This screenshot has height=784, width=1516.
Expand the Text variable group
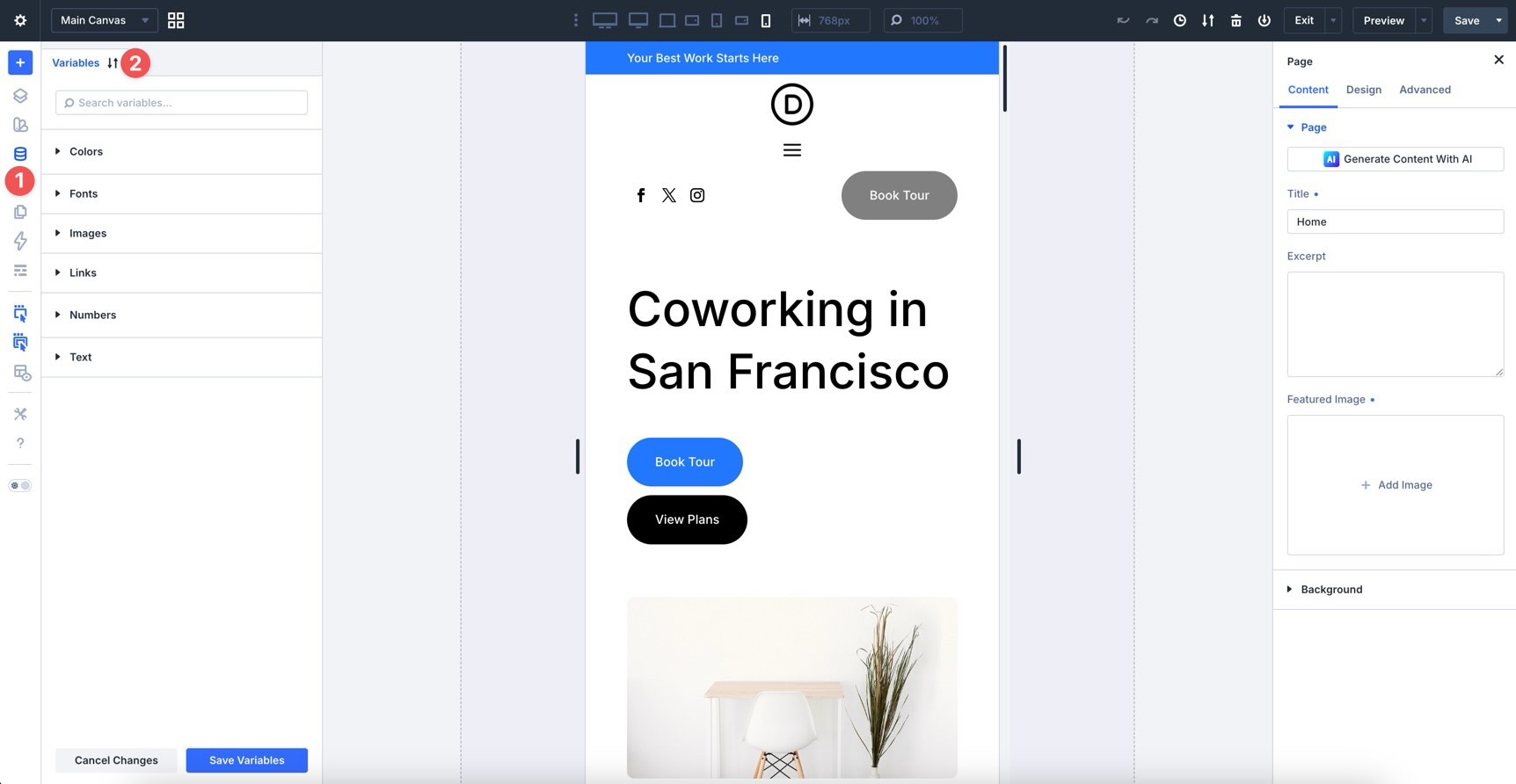pos(181,357)
